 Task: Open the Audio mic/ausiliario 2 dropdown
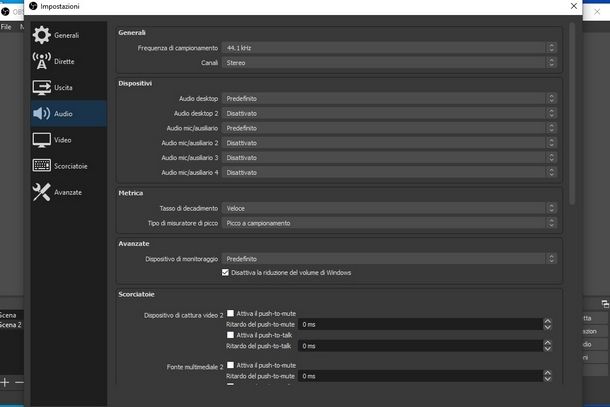pyautogui.click(x=389, y=143)
